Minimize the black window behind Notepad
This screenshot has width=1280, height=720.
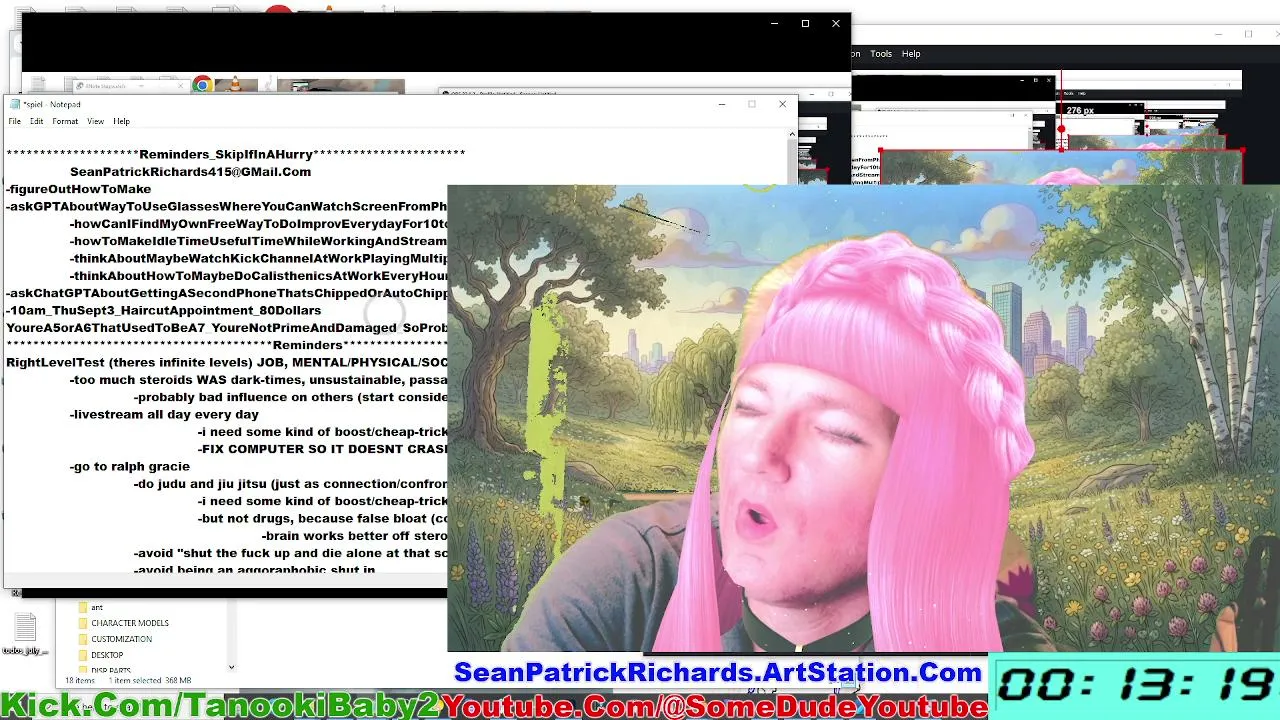pos(774,23)
